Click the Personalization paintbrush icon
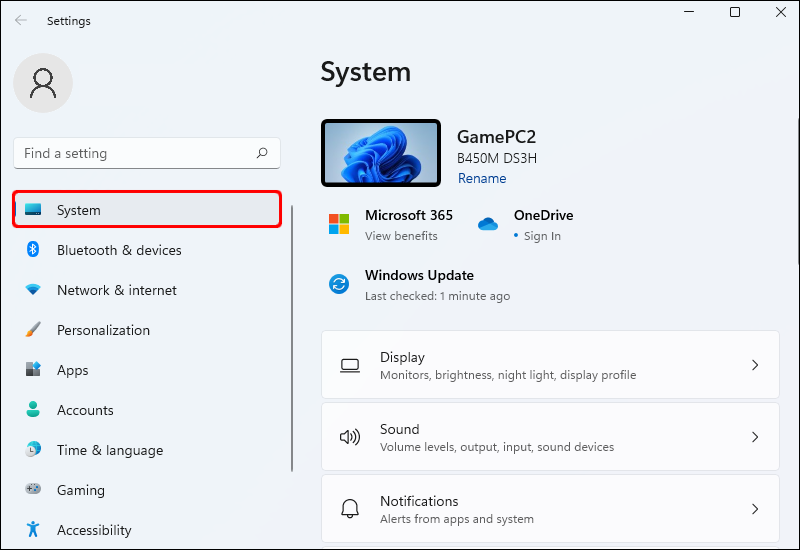The width and height of the screenshot is (800, 550). [x=33, y=330]
